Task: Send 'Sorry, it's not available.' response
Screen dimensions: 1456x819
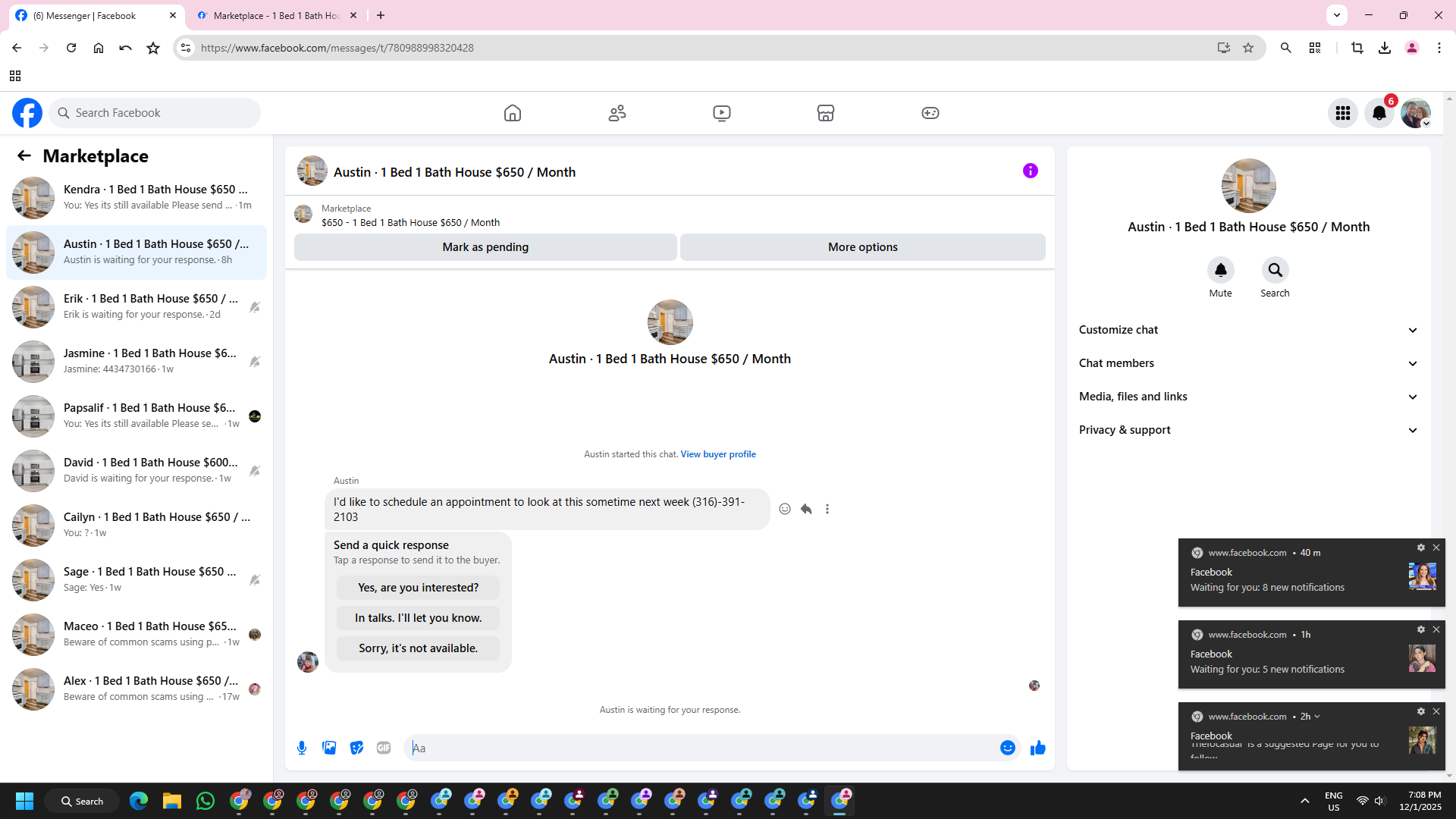Action: coord(418,648)
